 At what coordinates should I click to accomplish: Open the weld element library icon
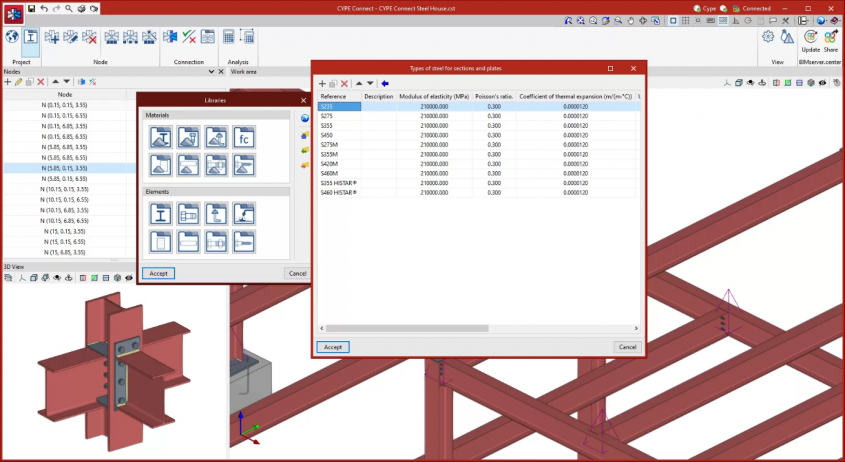click(x=244, y=214)
